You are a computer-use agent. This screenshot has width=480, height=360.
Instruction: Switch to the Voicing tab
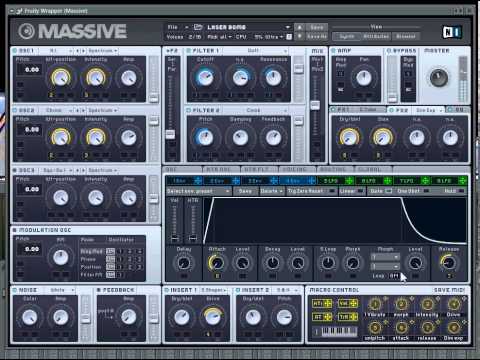[x=297, y=170]
